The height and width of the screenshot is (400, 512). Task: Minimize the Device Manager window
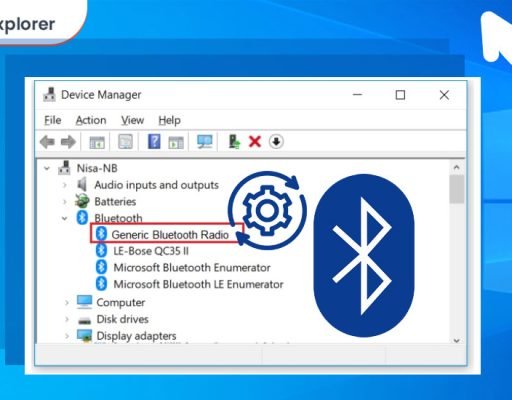click(357, 95)
